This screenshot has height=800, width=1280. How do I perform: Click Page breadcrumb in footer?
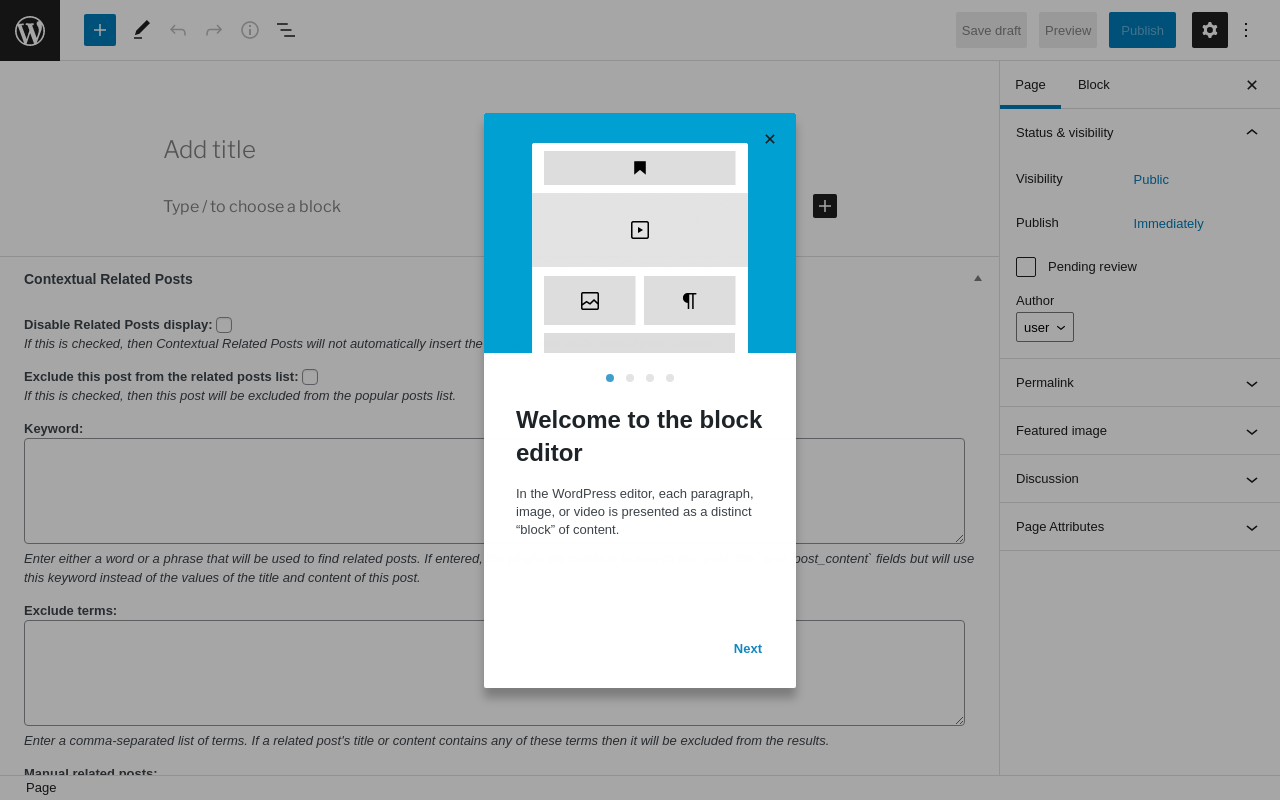(x=41, y=788)
